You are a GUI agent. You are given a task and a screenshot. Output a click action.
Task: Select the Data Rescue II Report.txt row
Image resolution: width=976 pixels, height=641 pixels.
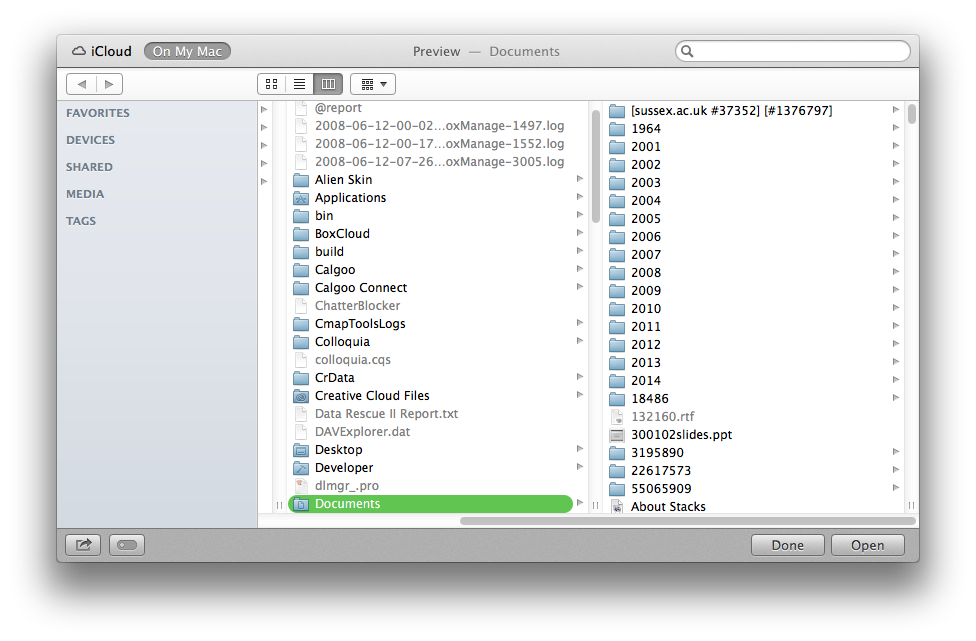tap(438, 414)
